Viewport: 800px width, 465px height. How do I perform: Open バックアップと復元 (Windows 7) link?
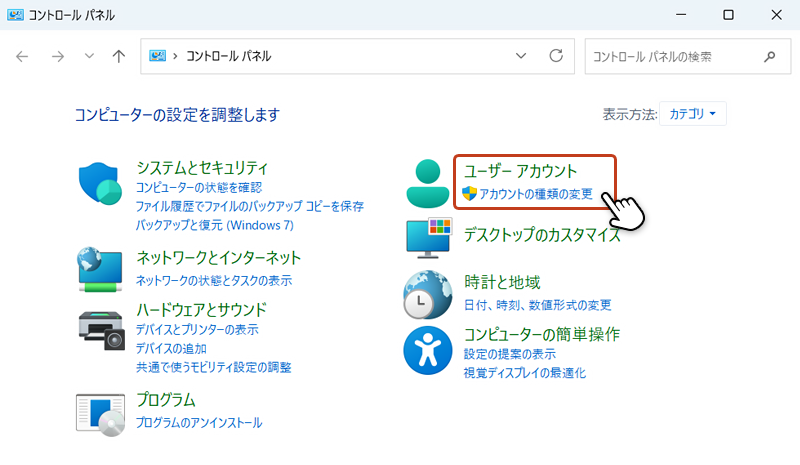point(214,225)
